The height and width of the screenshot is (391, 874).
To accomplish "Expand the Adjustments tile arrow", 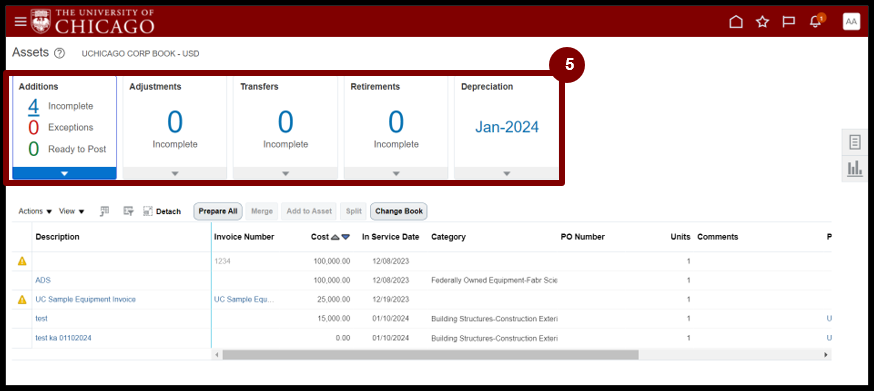I will pyautogui.click(x=174, y=173).
